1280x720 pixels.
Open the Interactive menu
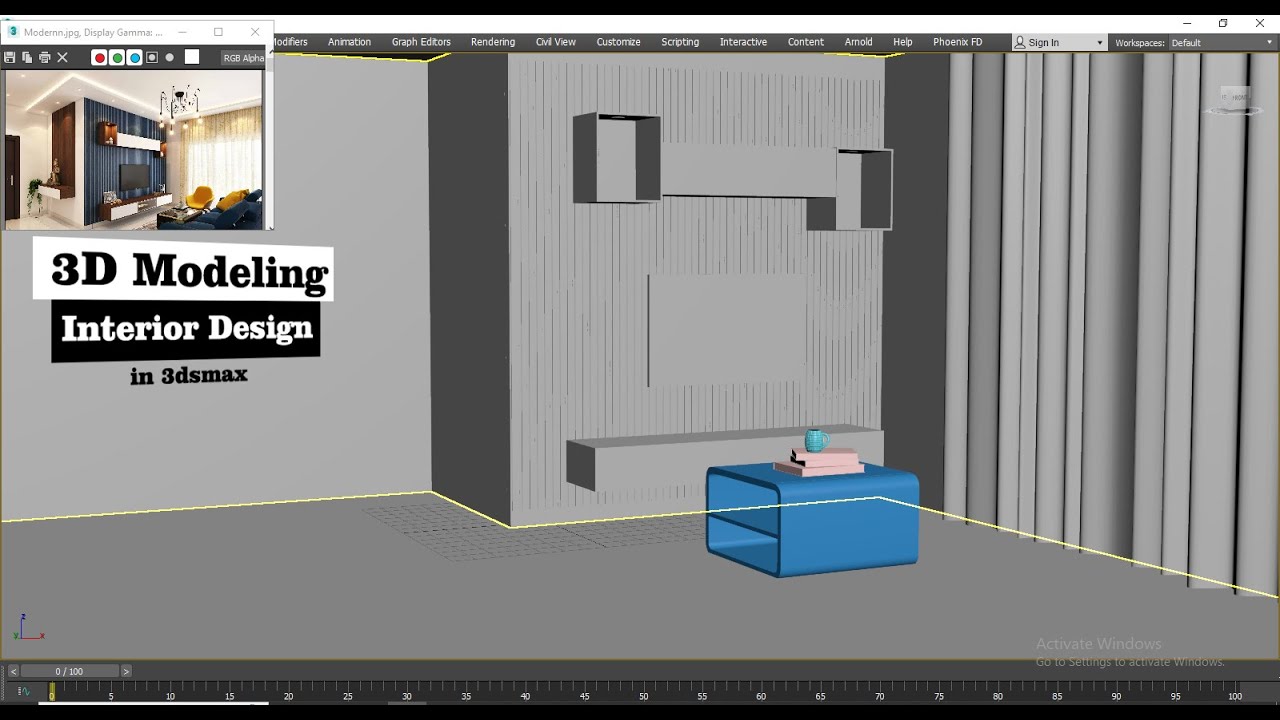click(743, 42)
